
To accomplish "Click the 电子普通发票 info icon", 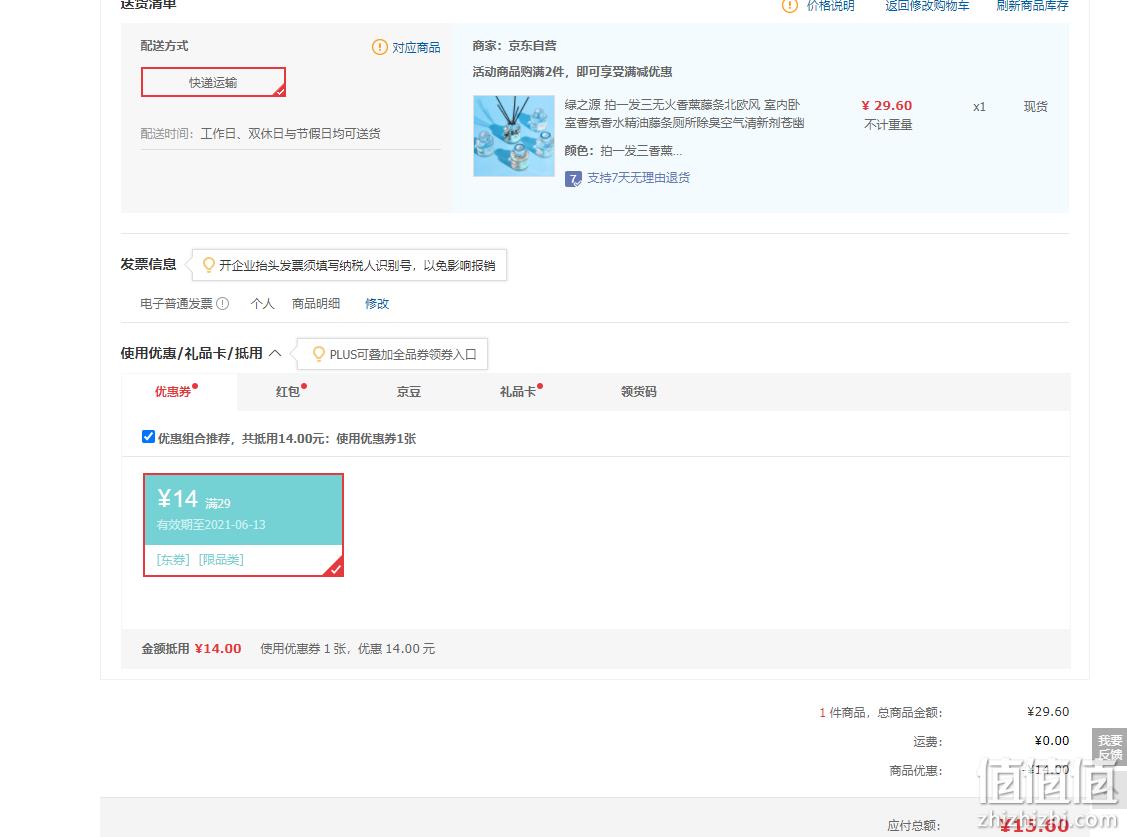I will tap(223, 303).
